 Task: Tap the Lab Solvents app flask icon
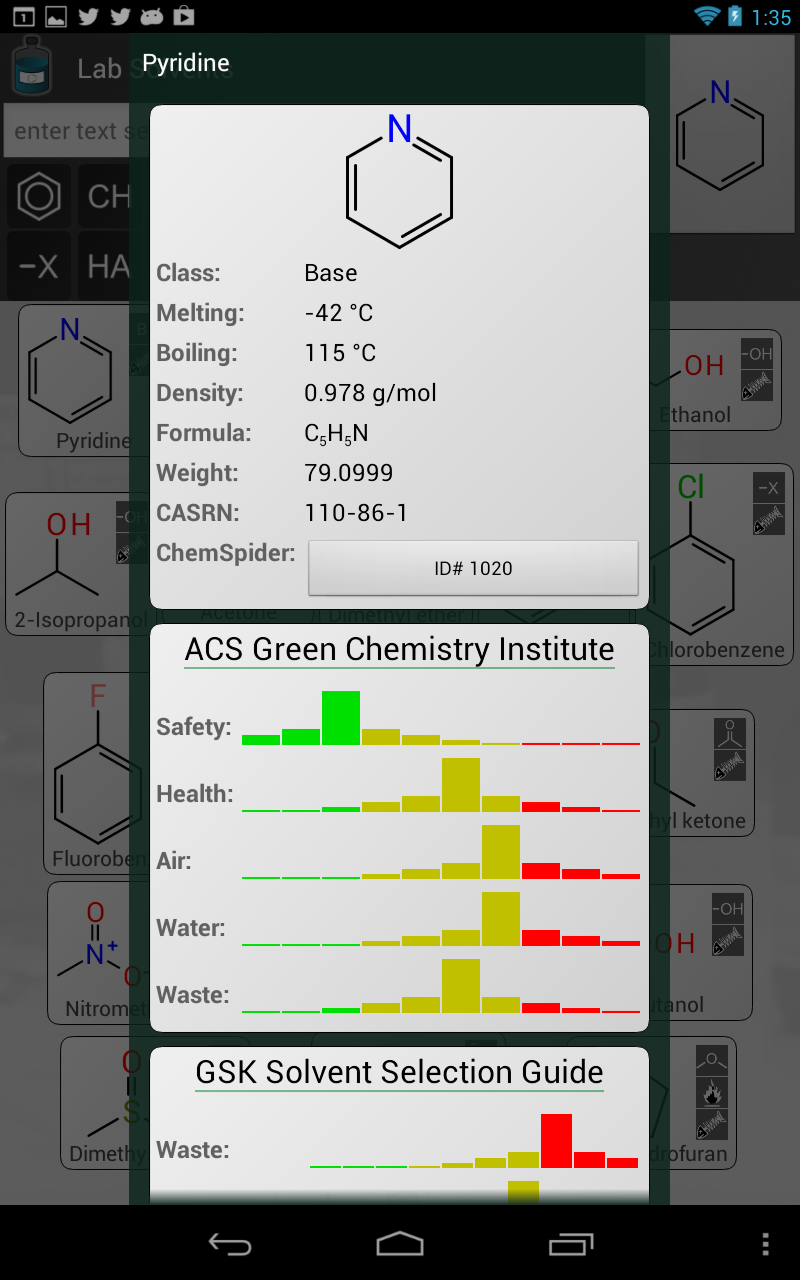click(x=32, y=66)
